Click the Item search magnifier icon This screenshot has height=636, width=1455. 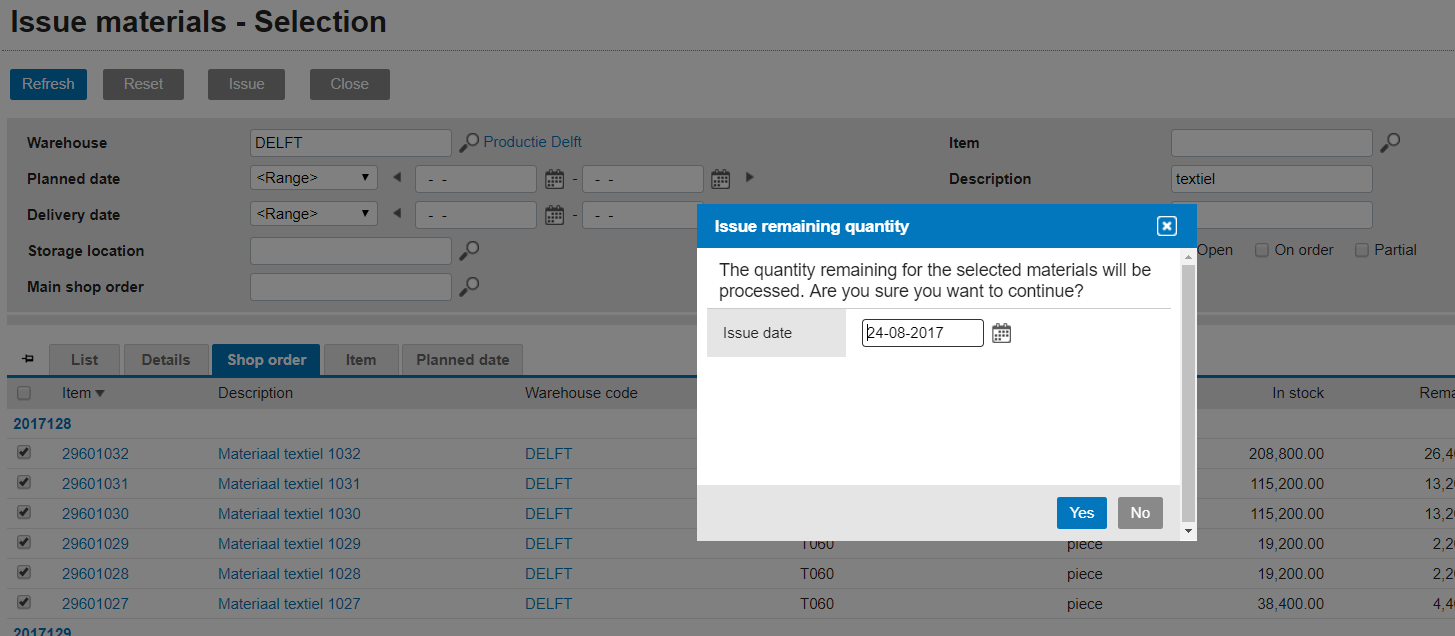pos(1390,143)
